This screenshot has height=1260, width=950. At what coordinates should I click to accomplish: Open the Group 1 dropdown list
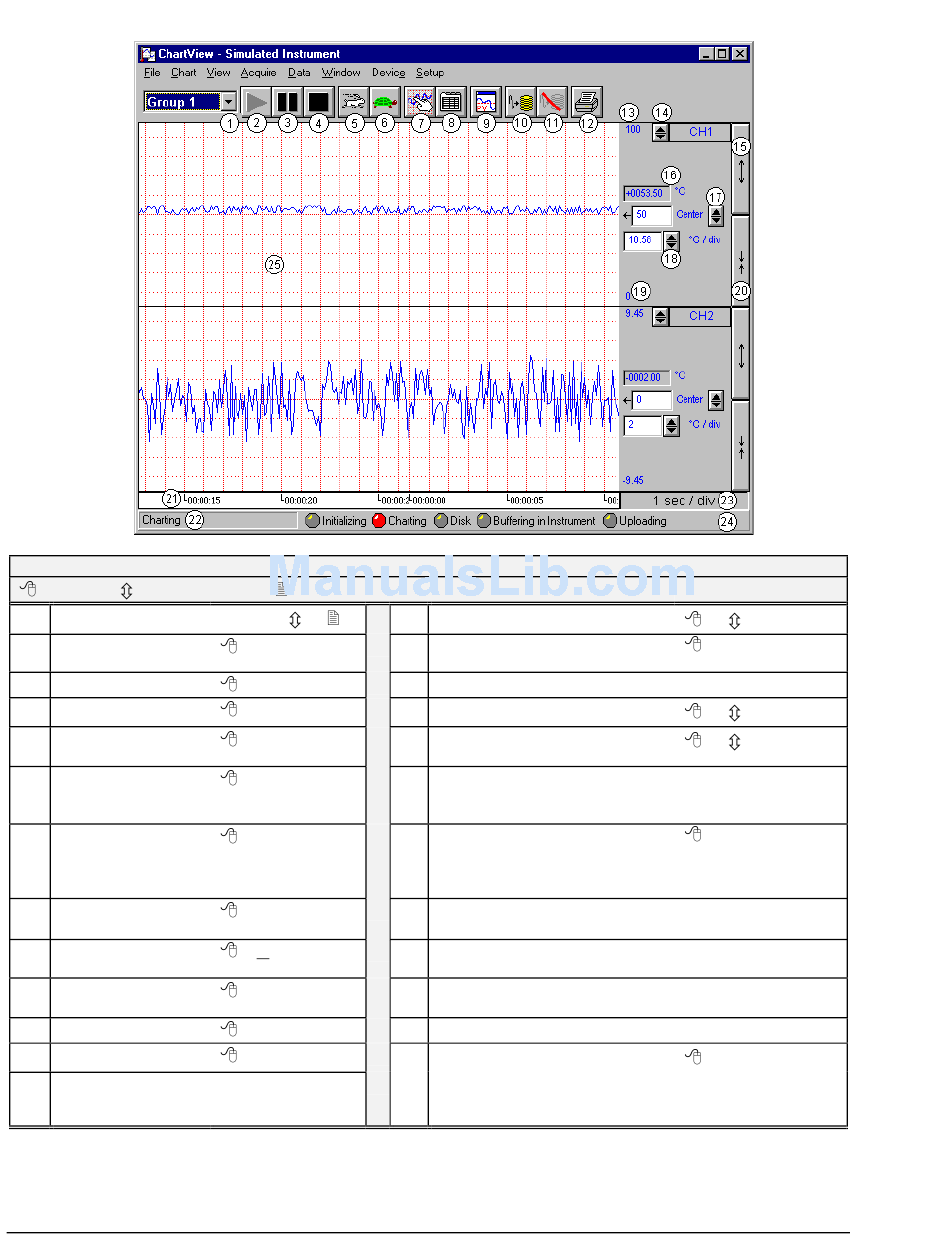pyautogui.click(x=228, y=102)
